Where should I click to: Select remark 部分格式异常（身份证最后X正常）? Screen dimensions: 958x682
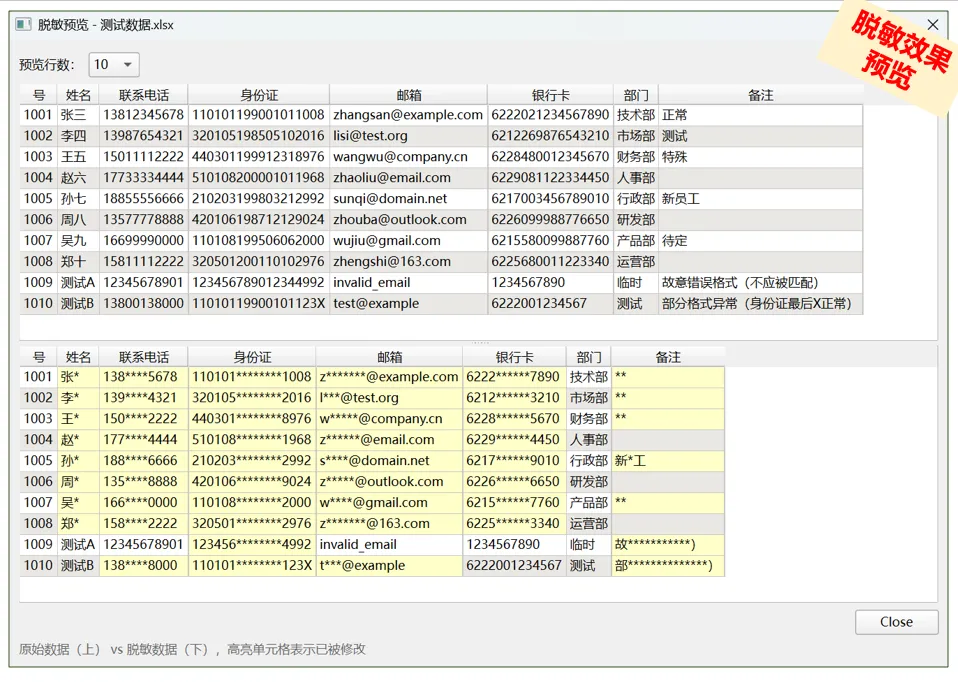click(761, 304)
